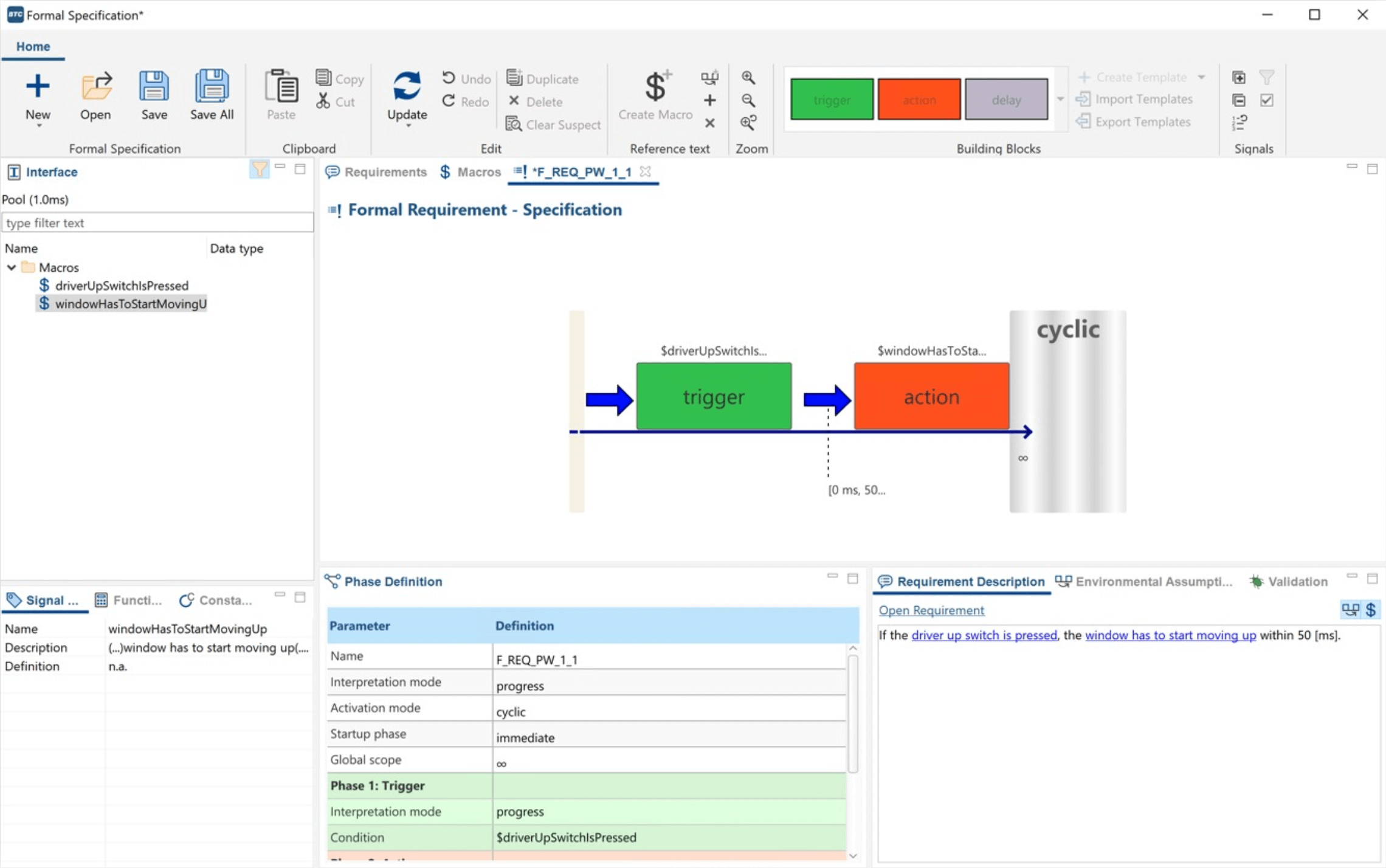Click the zoom in magnifier icon
Screen dimensions: 1386x868
pos(748,77)
